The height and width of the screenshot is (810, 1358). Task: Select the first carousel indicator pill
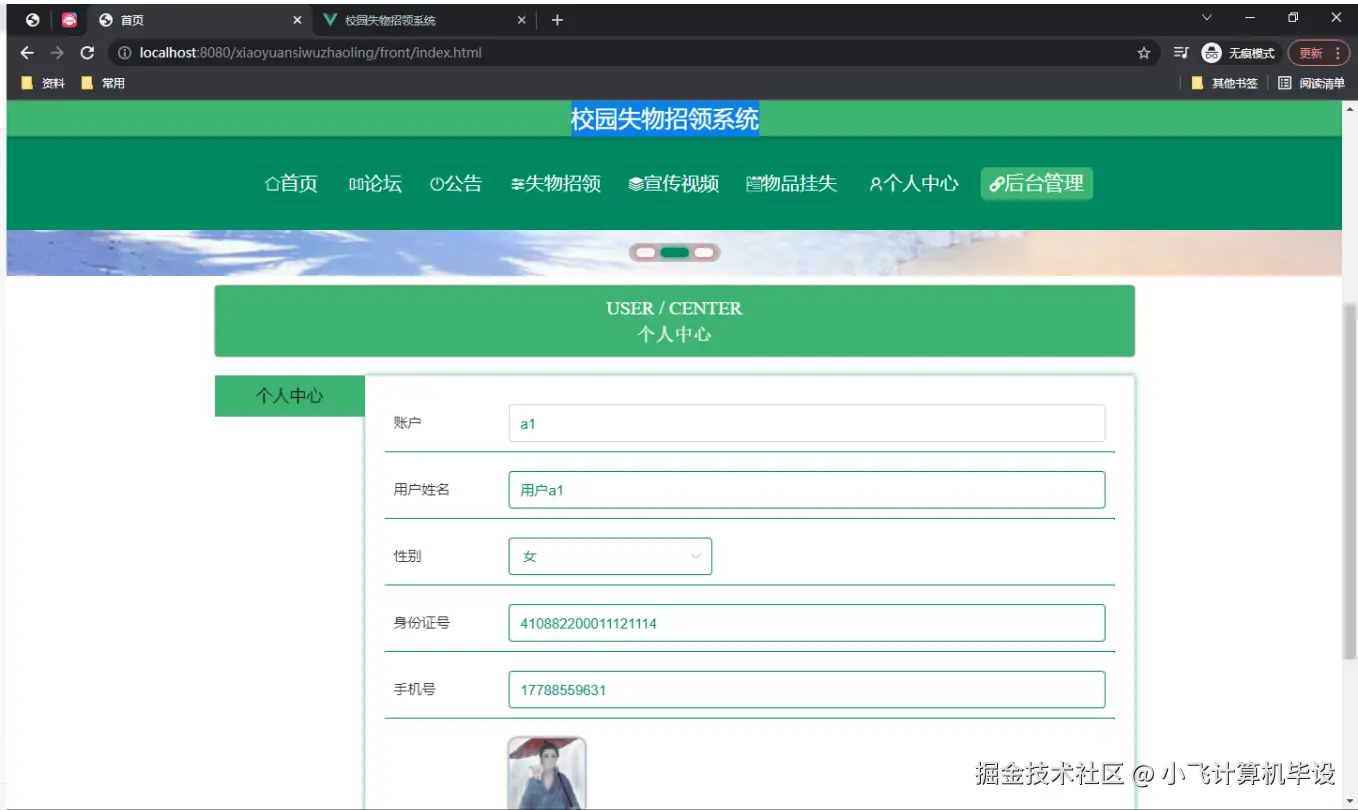(644, 252)
